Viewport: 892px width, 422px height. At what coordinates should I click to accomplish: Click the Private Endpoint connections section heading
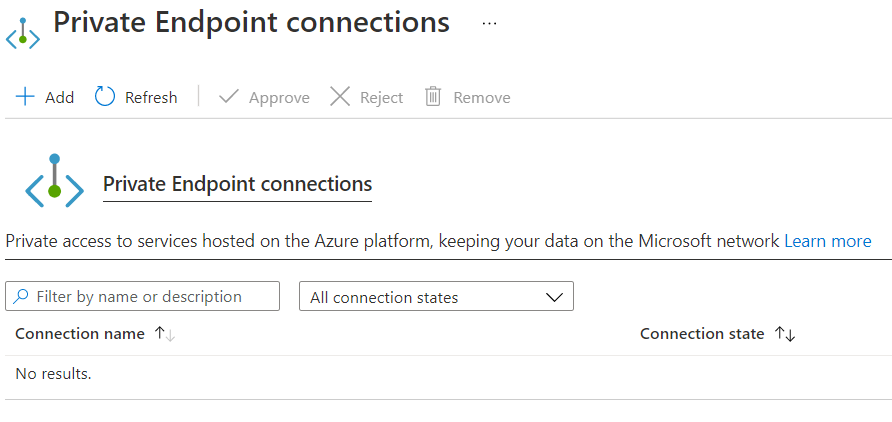[x=237, y=184]
